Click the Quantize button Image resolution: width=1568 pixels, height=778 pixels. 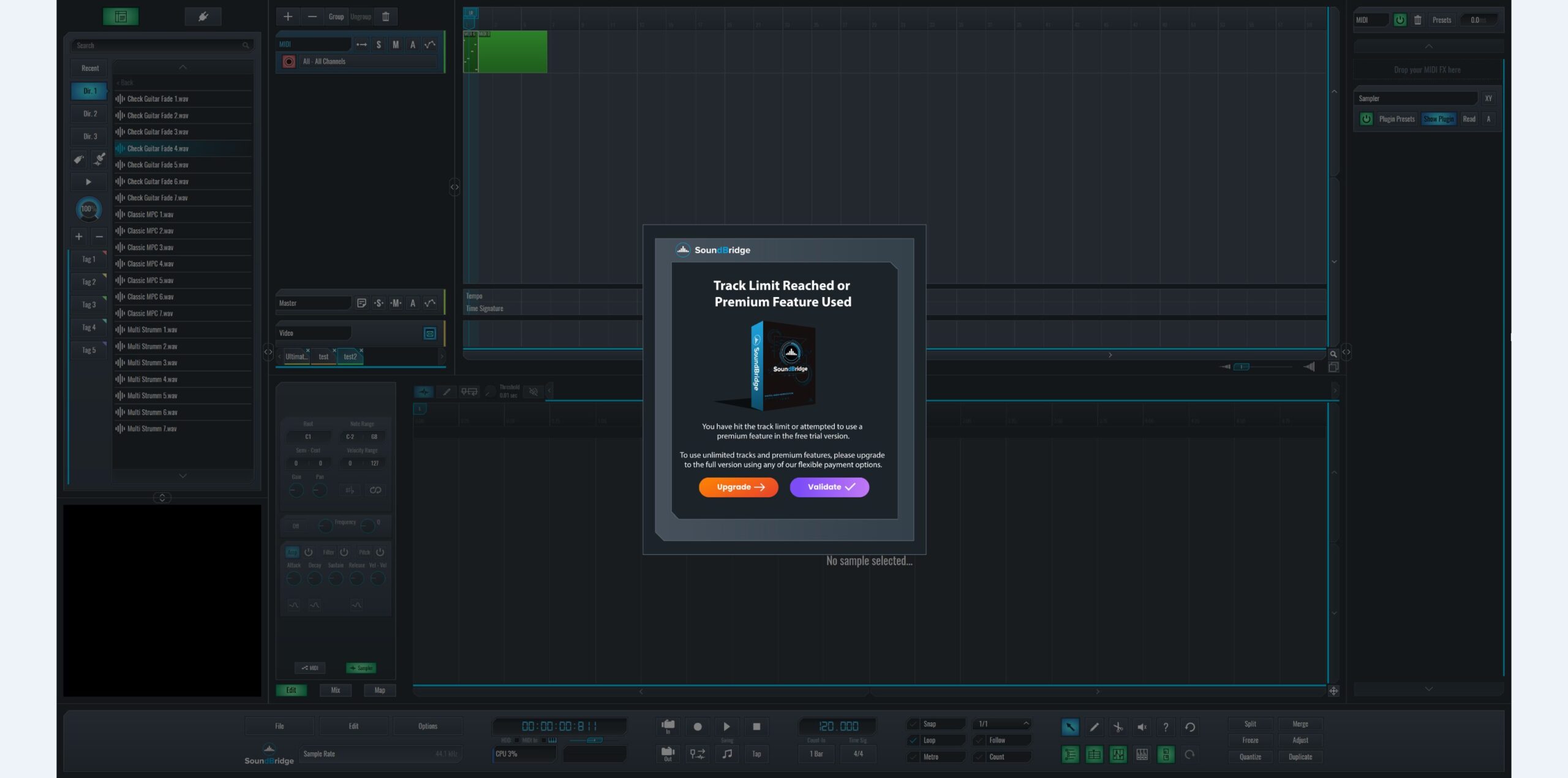[1250, 757]
